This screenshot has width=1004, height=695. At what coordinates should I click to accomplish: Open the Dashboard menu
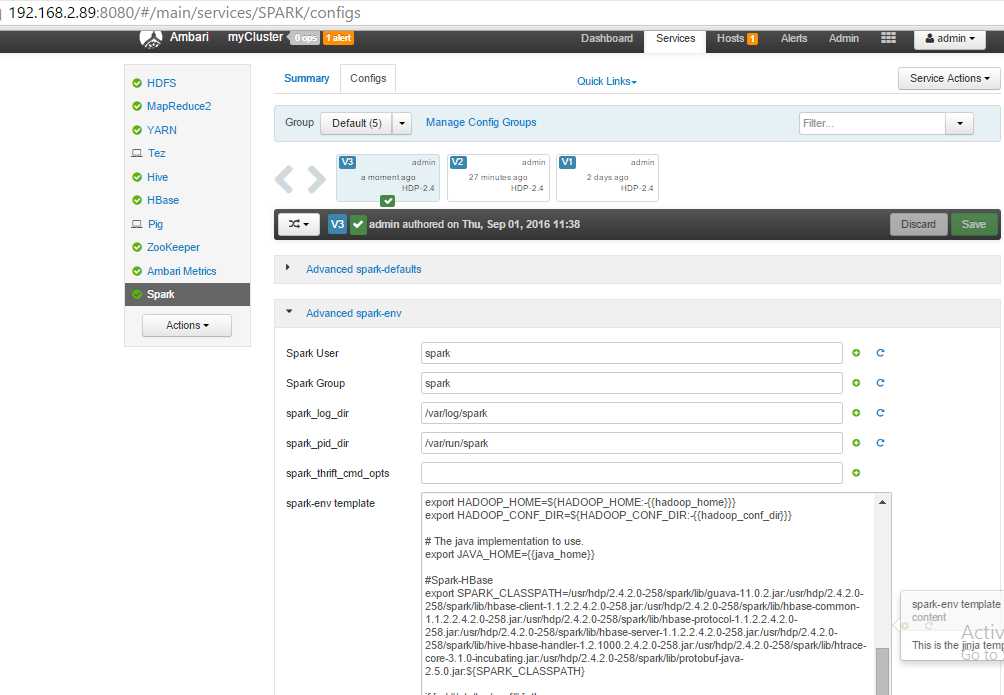coord(606,38)
